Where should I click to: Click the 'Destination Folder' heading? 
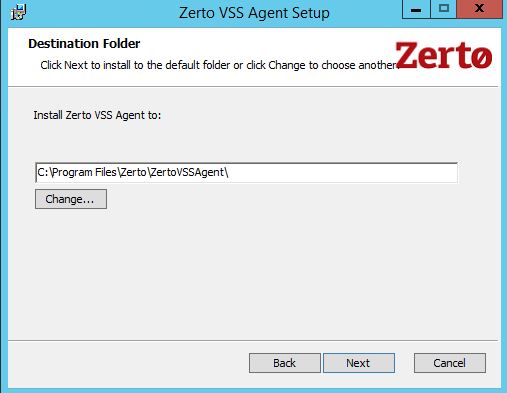coord(84,44)
